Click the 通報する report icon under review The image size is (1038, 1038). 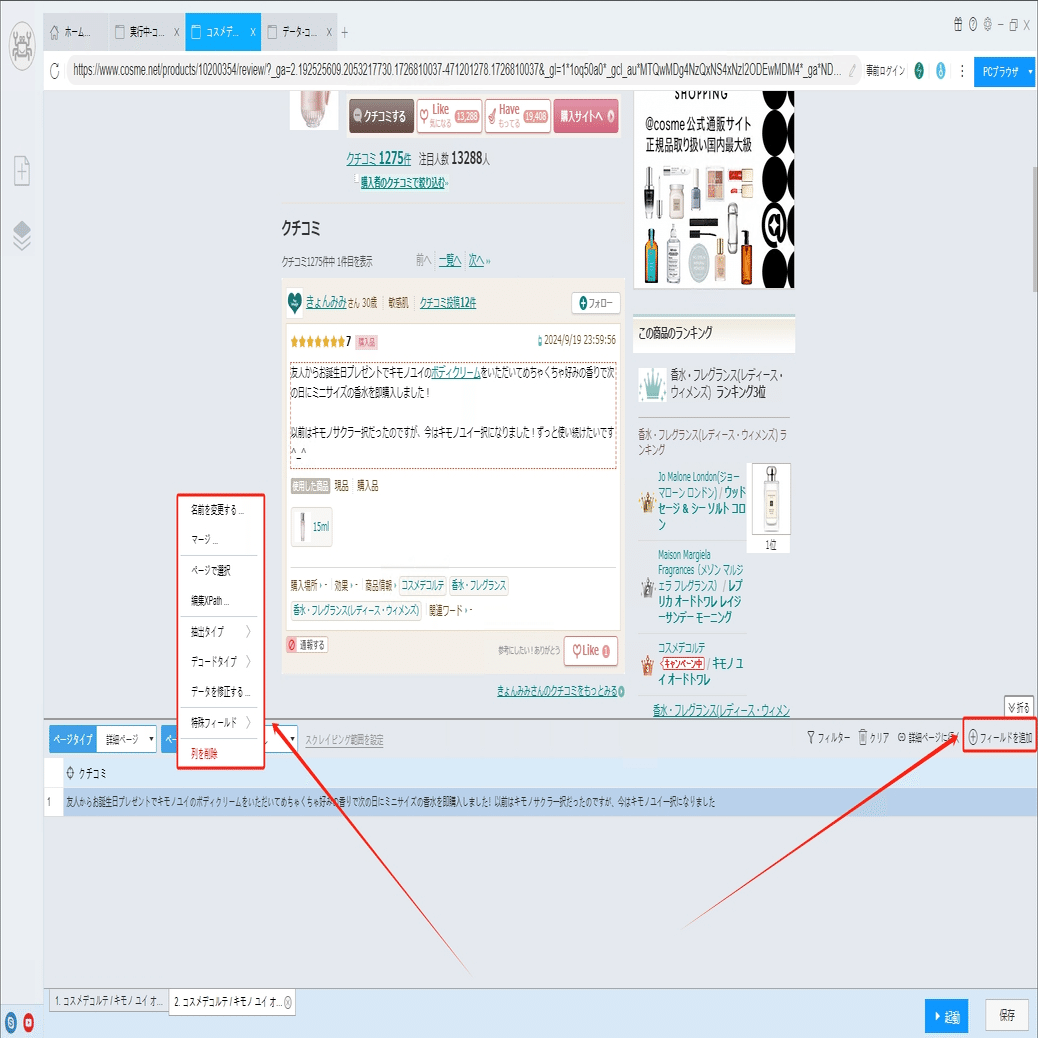[307, 645]
